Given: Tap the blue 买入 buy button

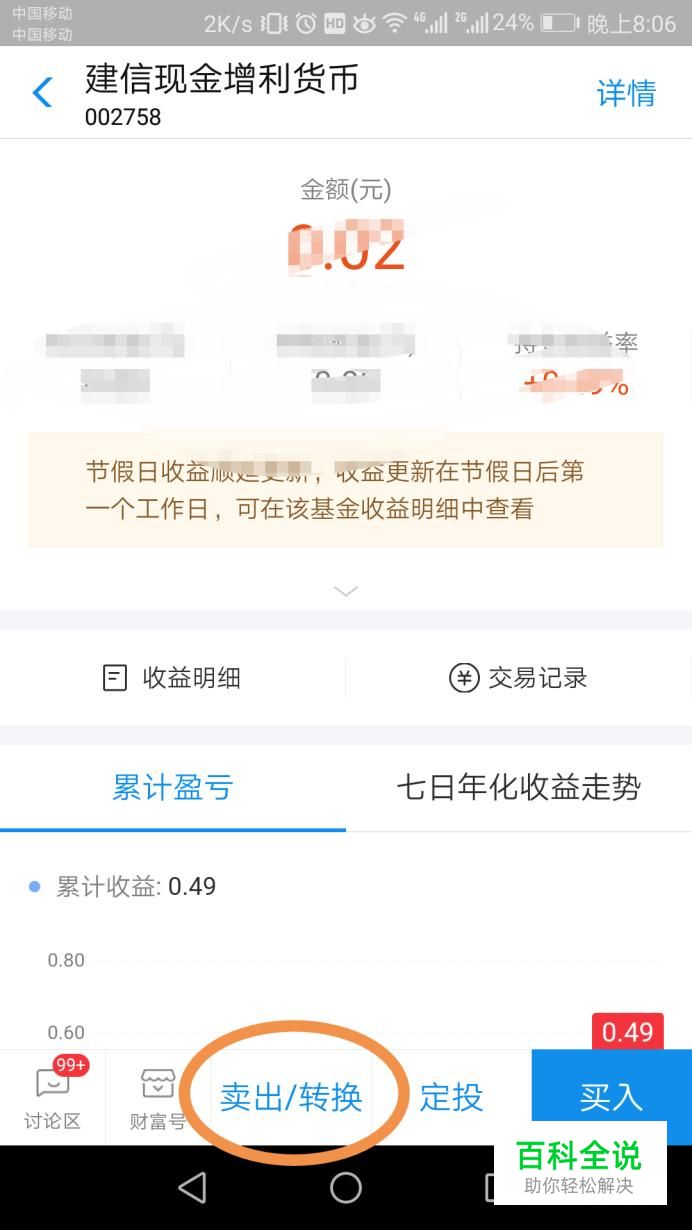Looking at the screenshot, I should click(x=612, y=1097).
